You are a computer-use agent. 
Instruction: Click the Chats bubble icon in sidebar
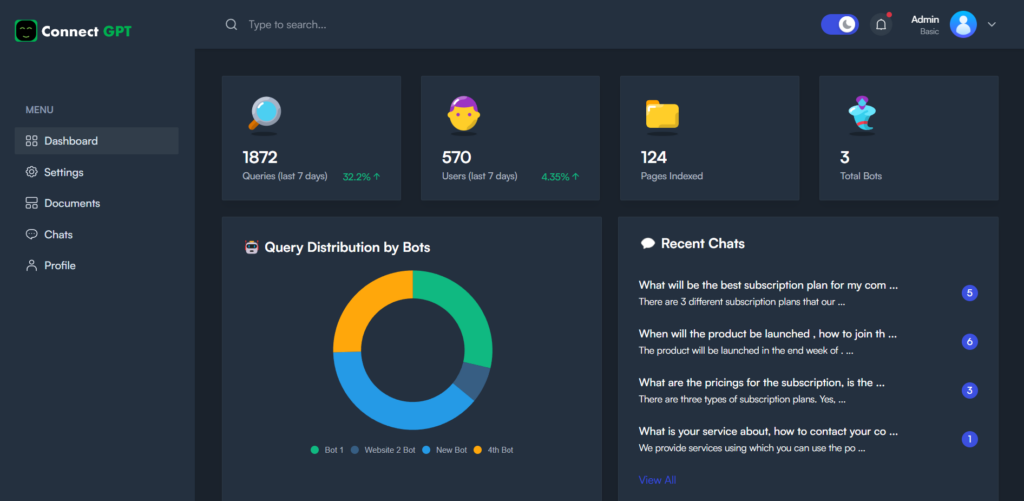pos(31,234)
